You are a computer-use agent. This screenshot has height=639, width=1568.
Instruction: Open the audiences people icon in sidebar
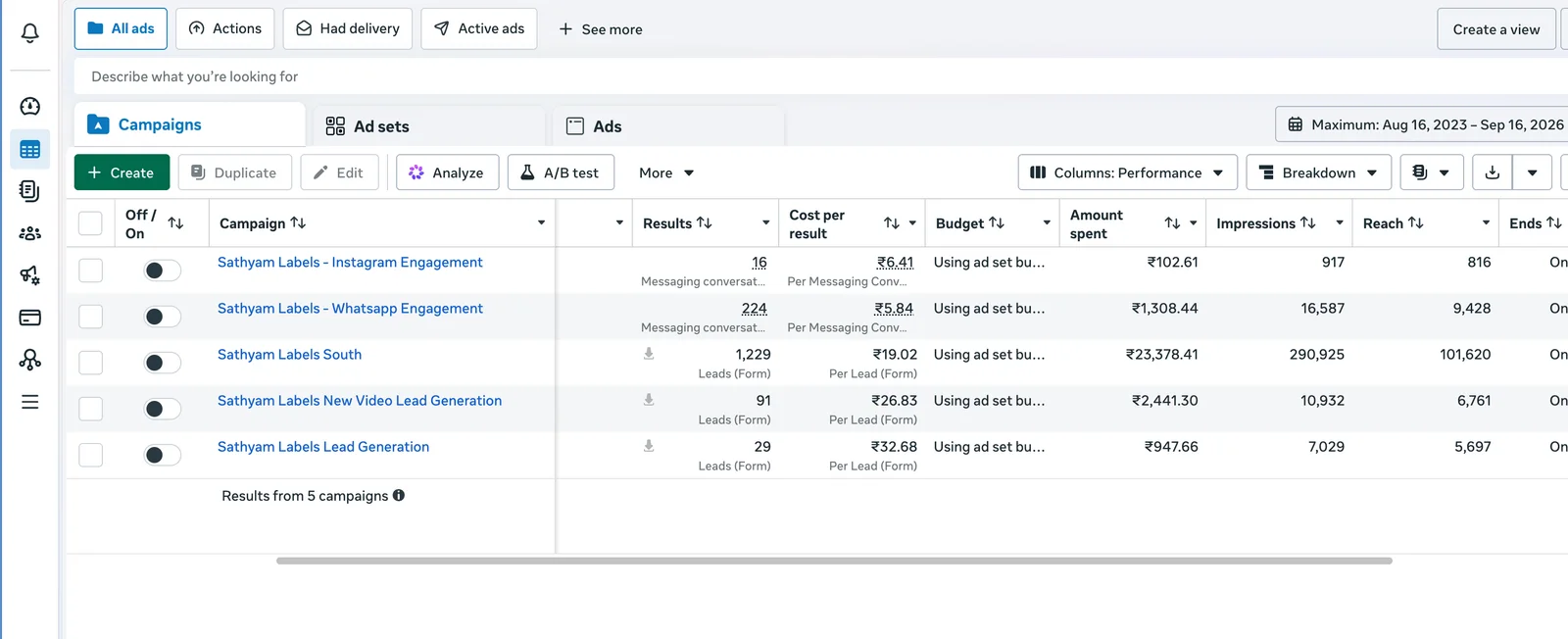click(30, 233)
